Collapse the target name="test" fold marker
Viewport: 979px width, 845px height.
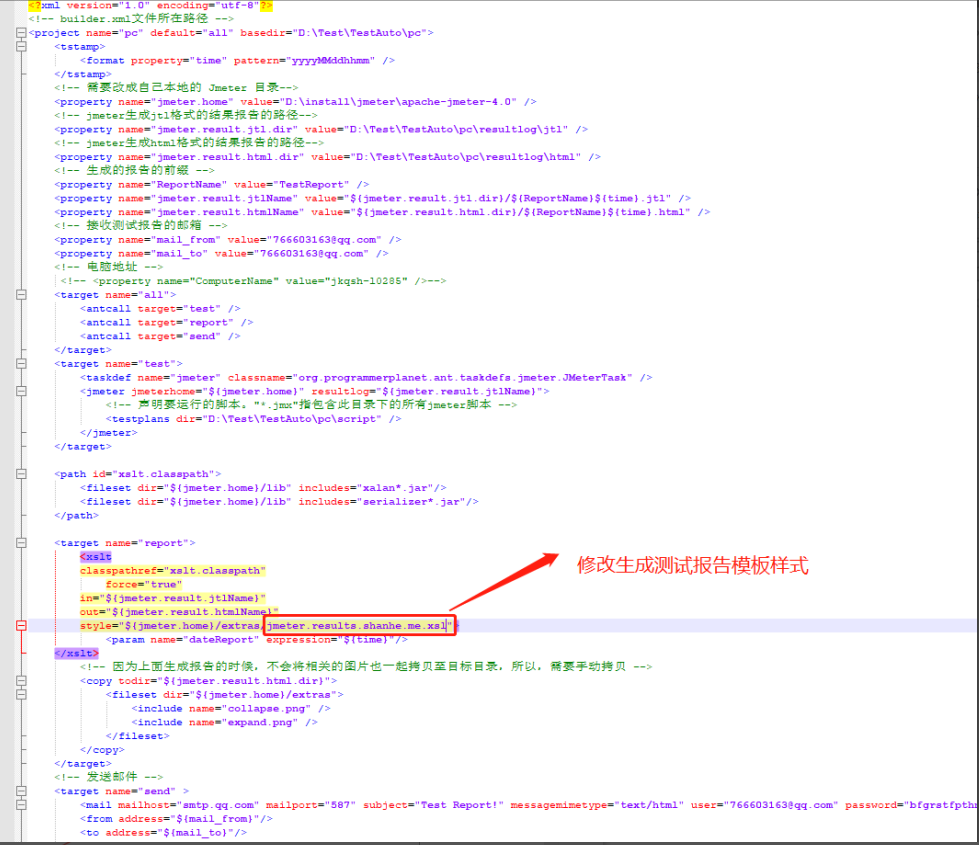point(21,363)
